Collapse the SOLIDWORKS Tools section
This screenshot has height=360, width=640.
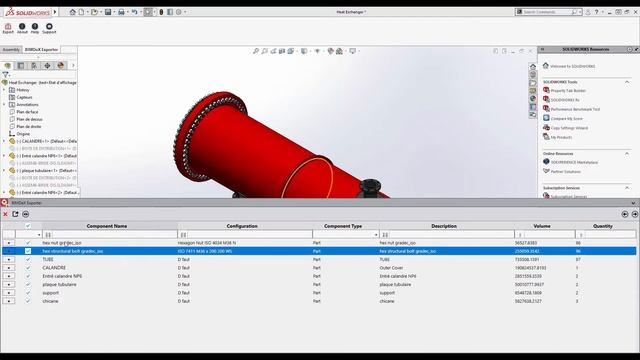[x=627, y=82]
